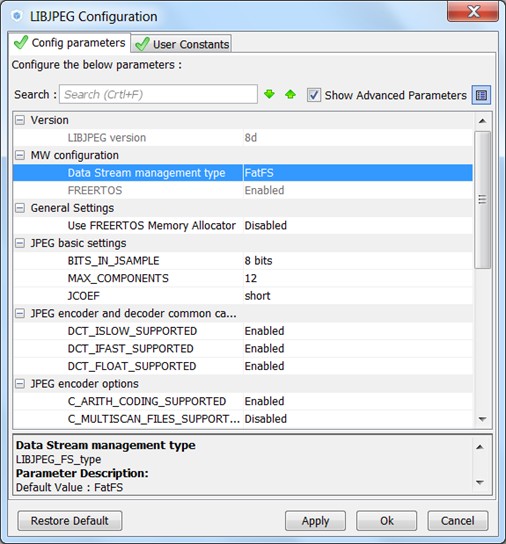Image resolution: width=506 pixels, height=544 pixels.
Task: Switch to the User Constants tab
Action: coord(182,44)
